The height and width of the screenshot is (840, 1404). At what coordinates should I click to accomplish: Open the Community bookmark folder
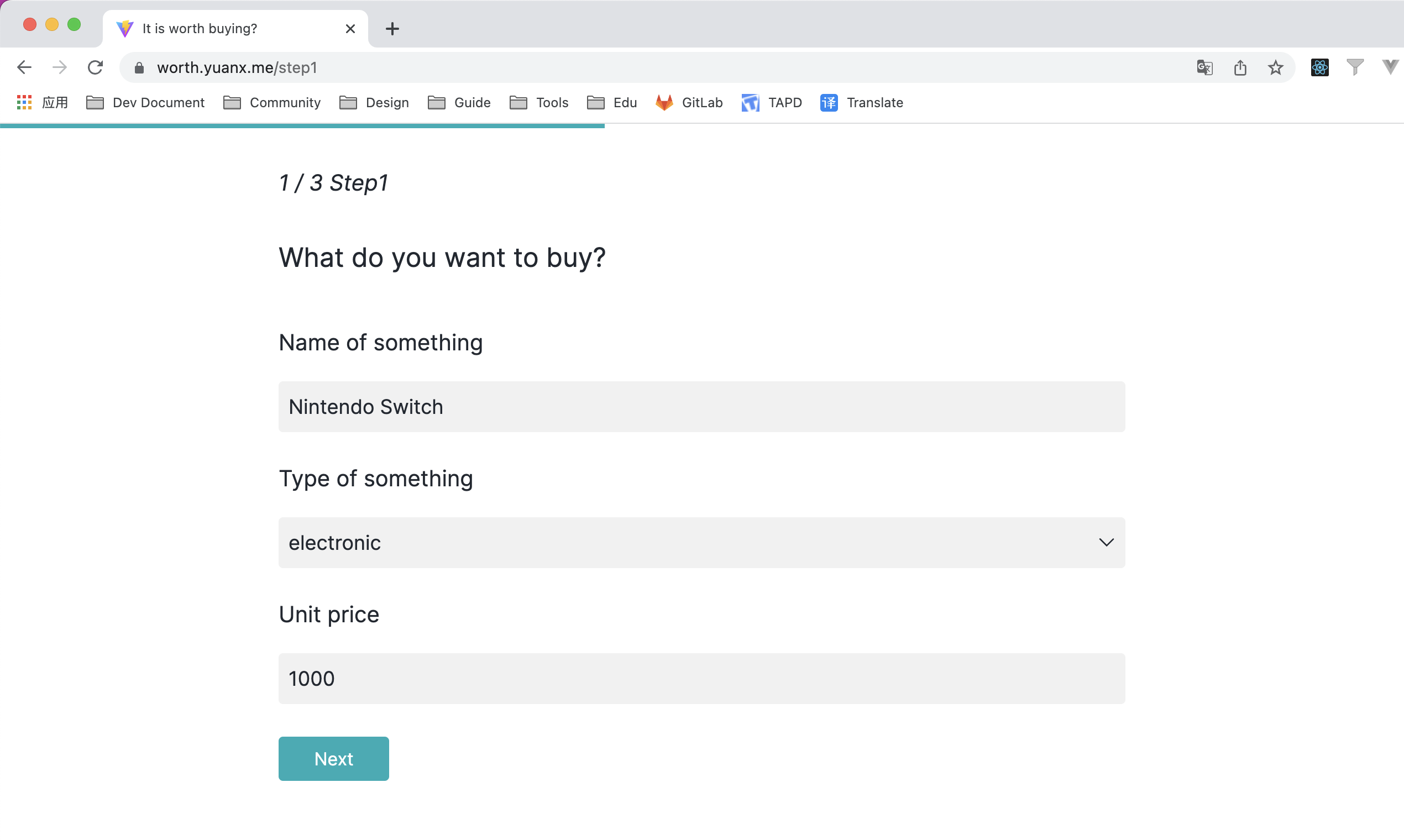point(273,102)
